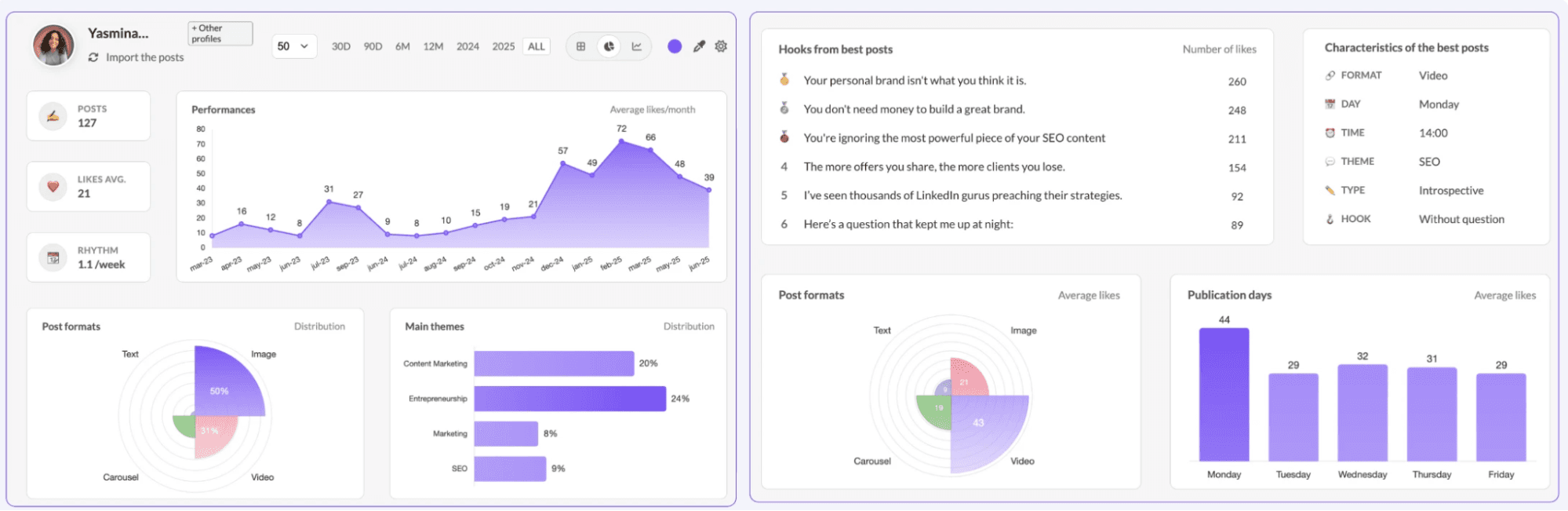
Task: Filter by year 2024
Action: (x=468, y=46)
